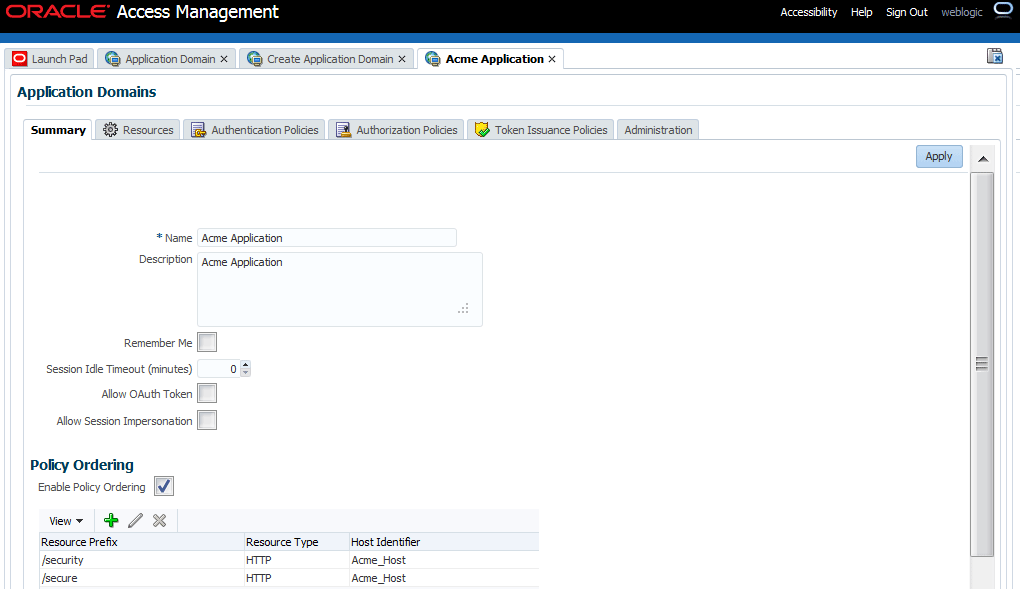Open the Help link
The image size is (1020, 589).
coord(861,12)
